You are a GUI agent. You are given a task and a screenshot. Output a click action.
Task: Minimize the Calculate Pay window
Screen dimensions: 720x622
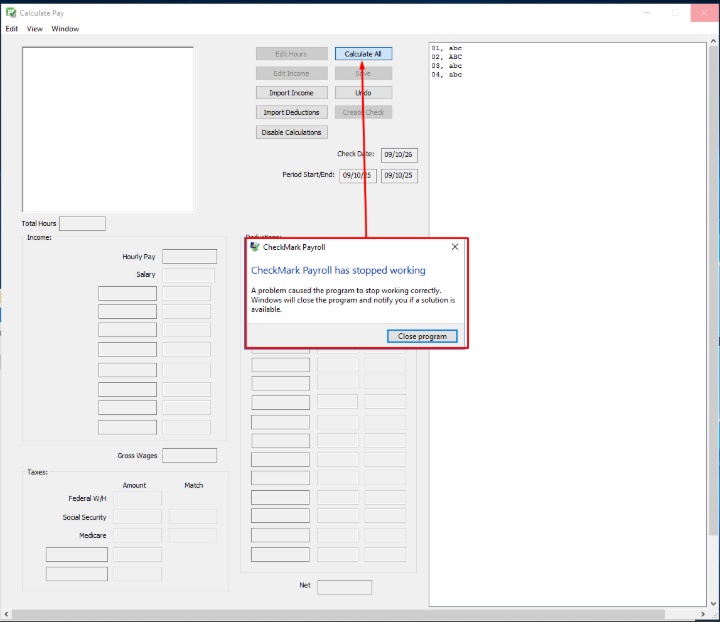[x=647, y=13]
